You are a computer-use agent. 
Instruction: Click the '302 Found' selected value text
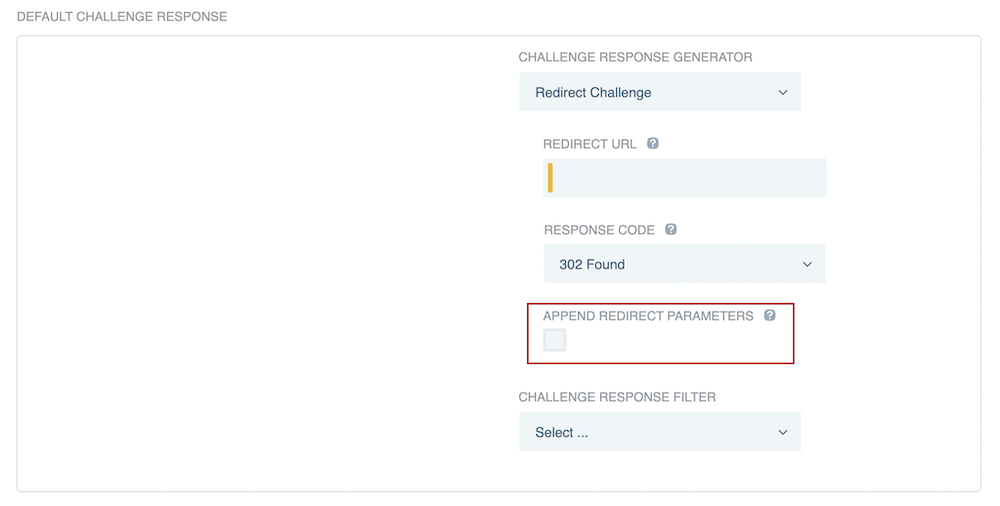coord(592,265)
